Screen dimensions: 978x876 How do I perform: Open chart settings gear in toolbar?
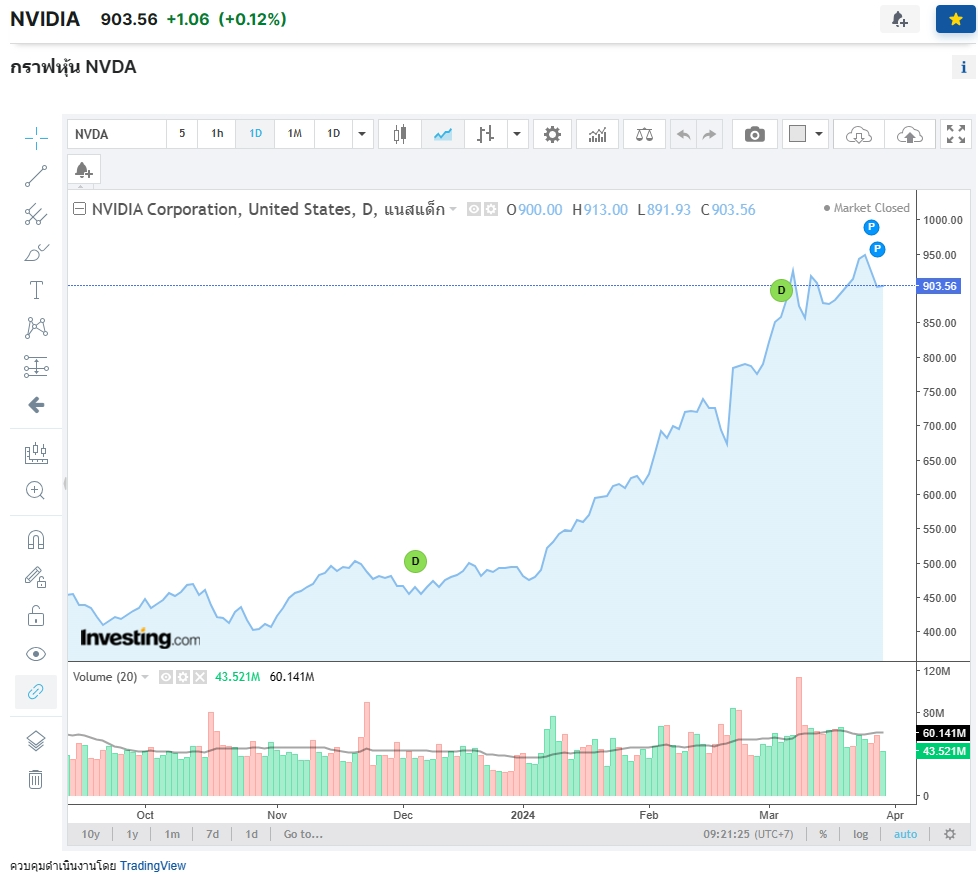[x=552, y=134]
